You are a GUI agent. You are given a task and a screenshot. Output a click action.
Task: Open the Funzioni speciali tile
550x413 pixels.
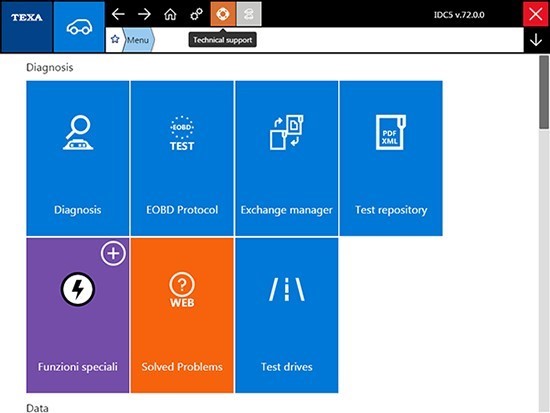click(x=78, y=315)
